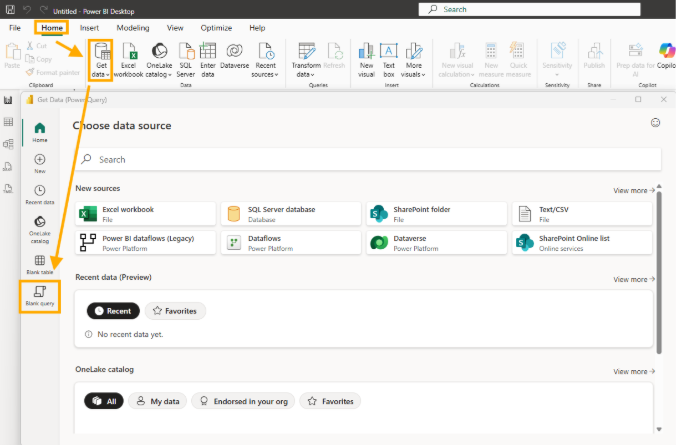Click View more for Recent data
The height and width of the screenshot is (445, 676).
(634, 279)
